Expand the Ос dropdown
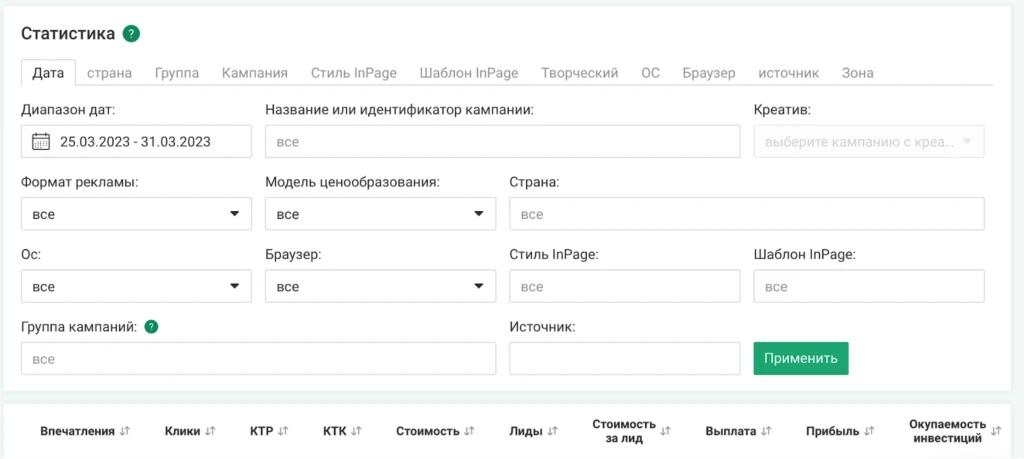This screenshot has height=459, width=1024. (136, 287)
